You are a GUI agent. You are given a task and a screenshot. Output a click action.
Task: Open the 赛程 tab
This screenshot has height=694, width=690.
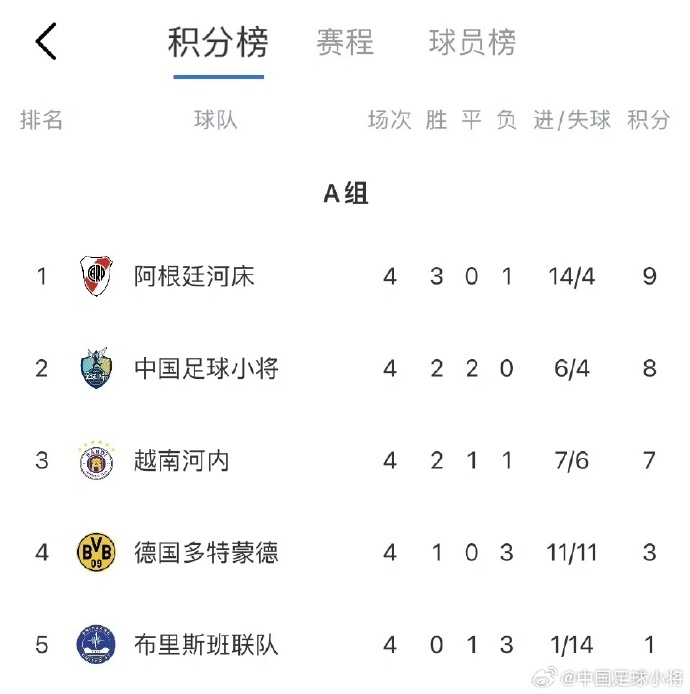pos(345,43)
